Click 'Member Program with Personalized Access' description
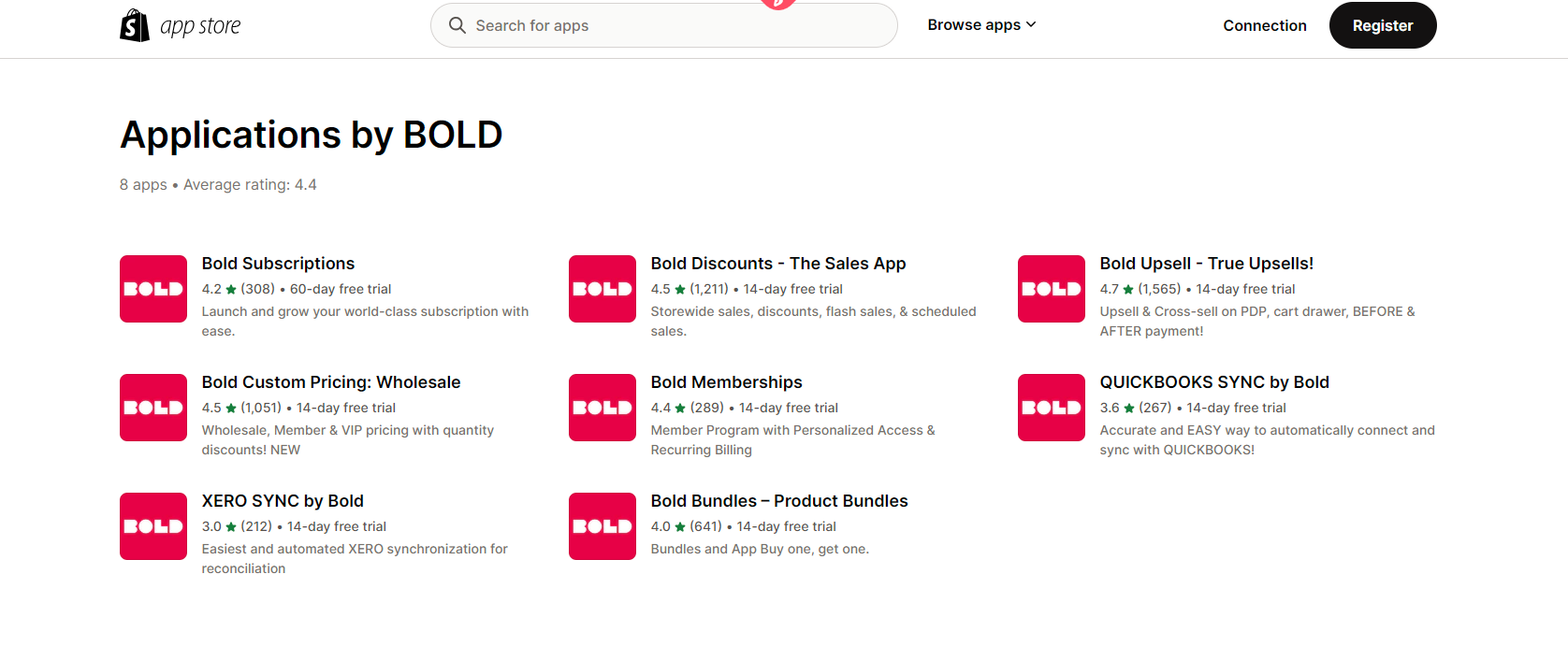Viewport: 1568px width, 646px height. coord(793,439)
